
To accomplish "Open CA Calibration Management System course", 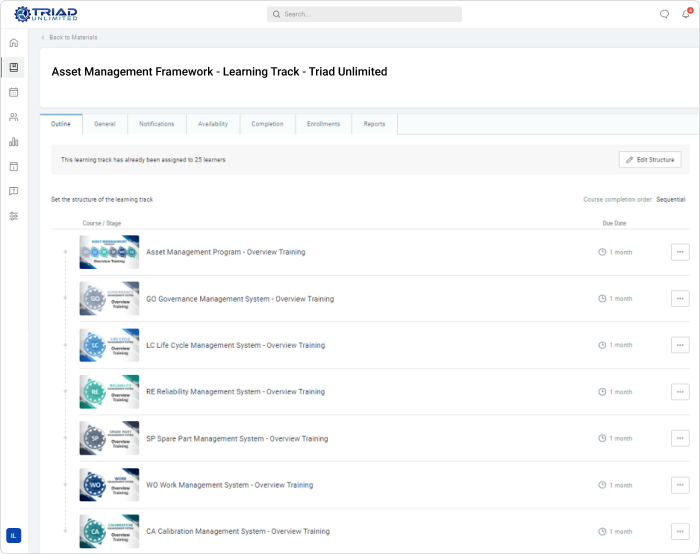I will (238, 532).
